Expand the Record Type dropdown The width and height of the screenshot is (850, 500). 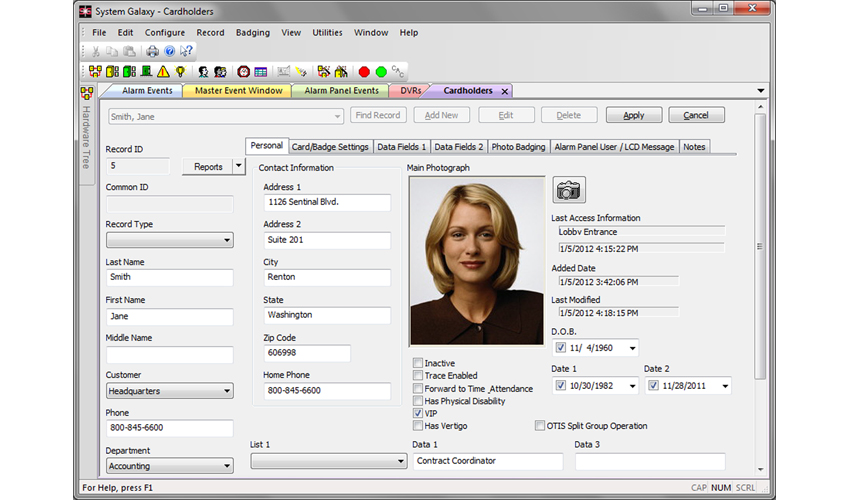coord(169,240)
